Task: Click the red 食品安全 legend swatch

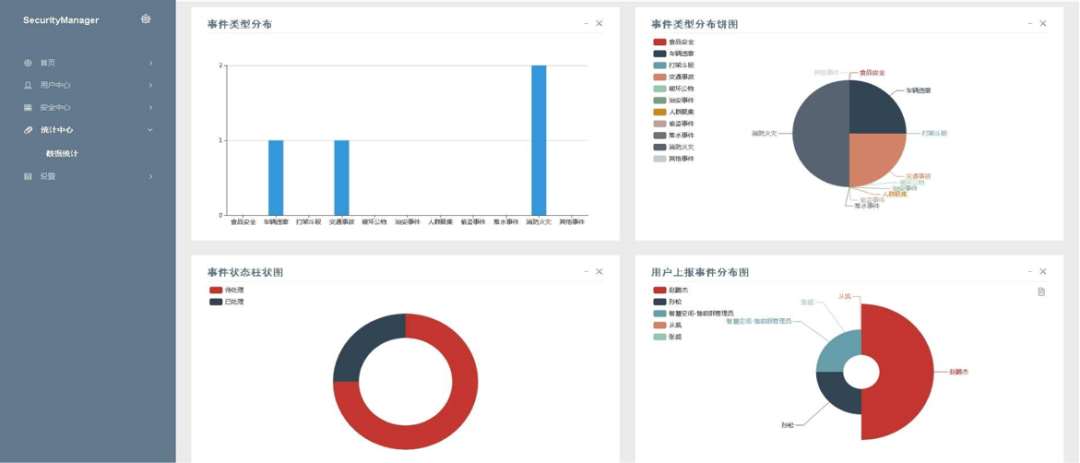Action: (660, 42)
